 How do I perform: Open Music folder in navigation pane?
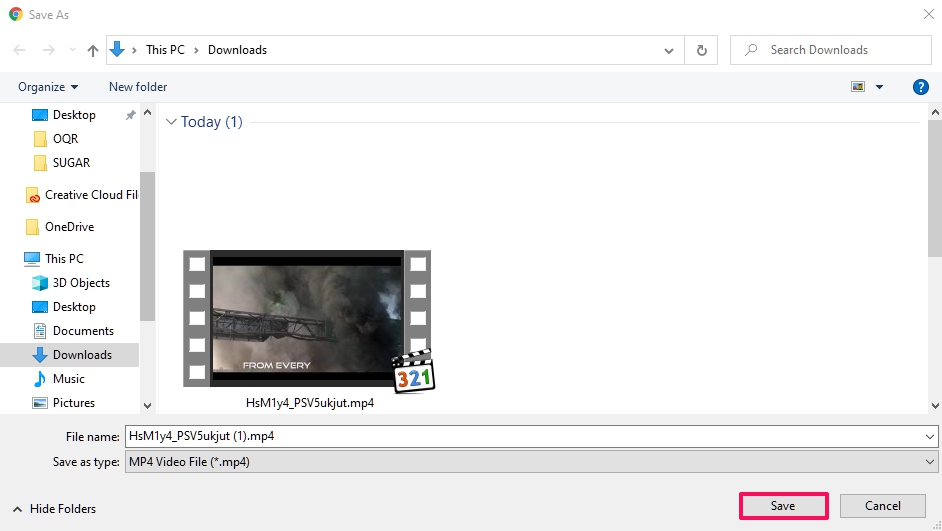pos(68,379)
